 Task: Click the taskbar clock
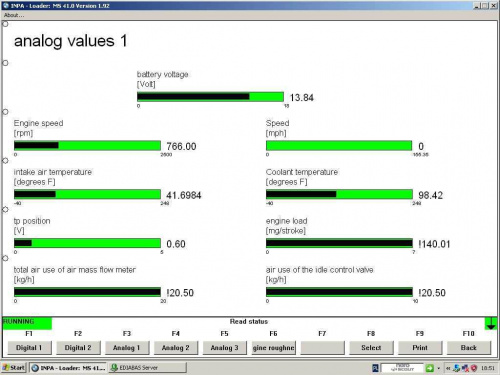coord(488,368)
